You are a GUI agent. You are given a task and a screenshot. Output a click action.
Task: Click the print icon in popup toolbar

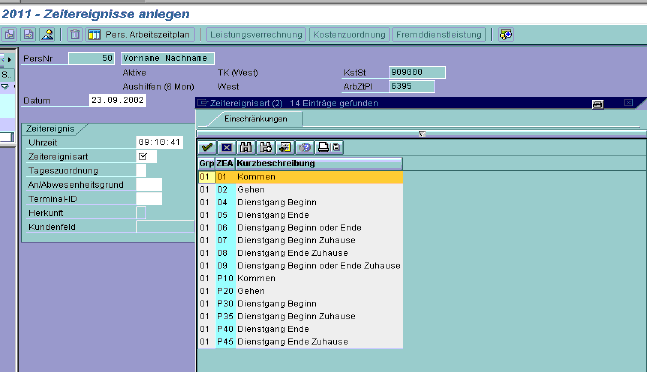click(324, 147)
